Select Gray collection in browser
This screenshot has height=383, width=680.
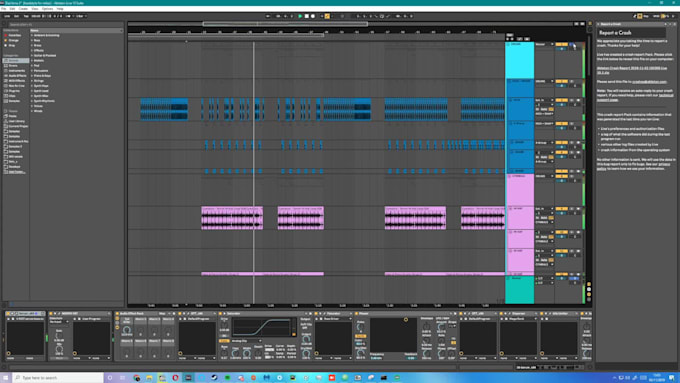[x=12, y=45]
